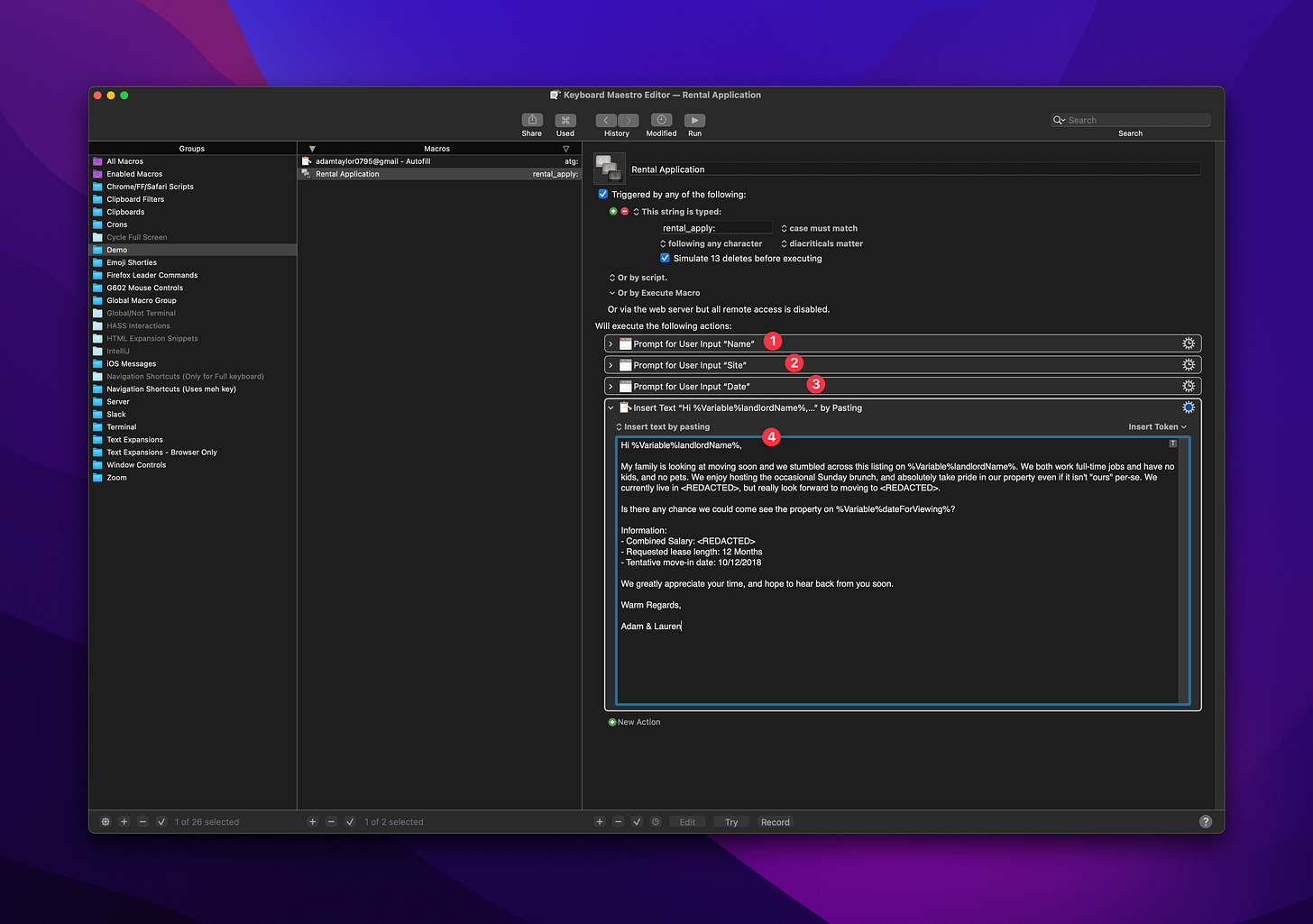Image resolution: width=1313 pixels, height=924 pixels.
Task: Select the All Macros group
Action: click(x=193, y=161)
